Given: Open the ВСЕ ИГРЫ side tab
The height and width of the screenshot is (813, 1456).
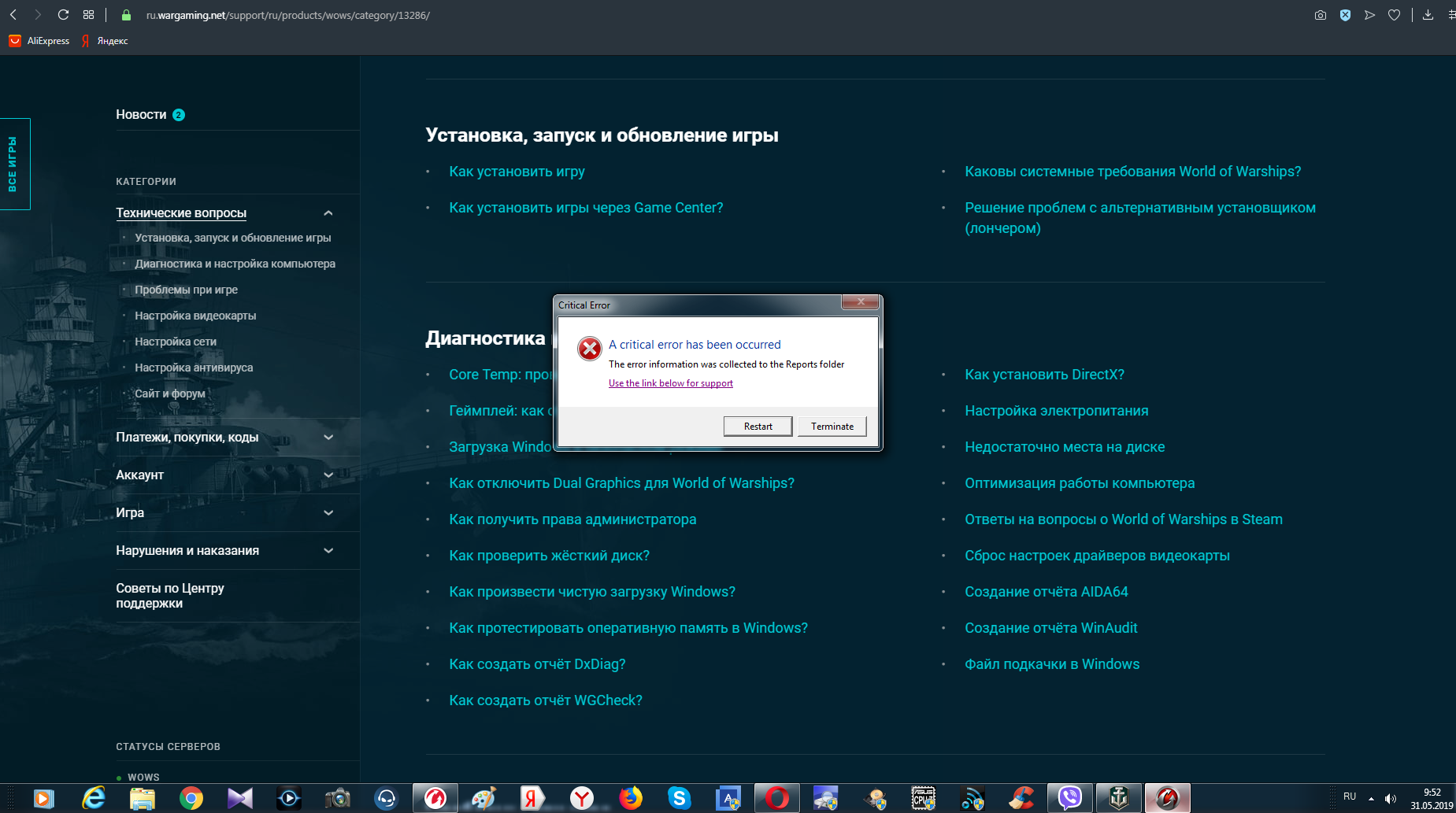Looking at the screenshot, I should 13,164.
